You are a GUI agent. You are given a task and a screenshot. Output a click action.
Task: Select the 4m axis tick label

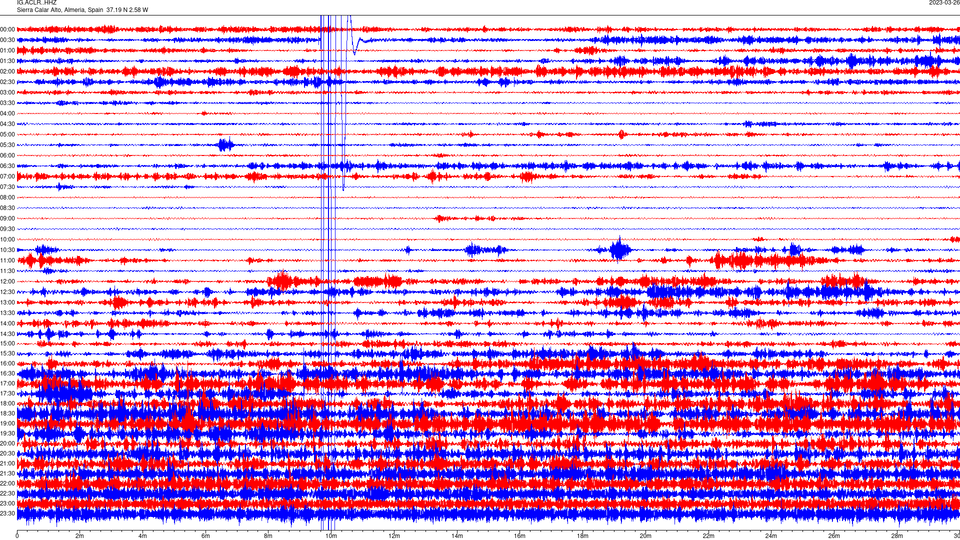coord(143,536)
